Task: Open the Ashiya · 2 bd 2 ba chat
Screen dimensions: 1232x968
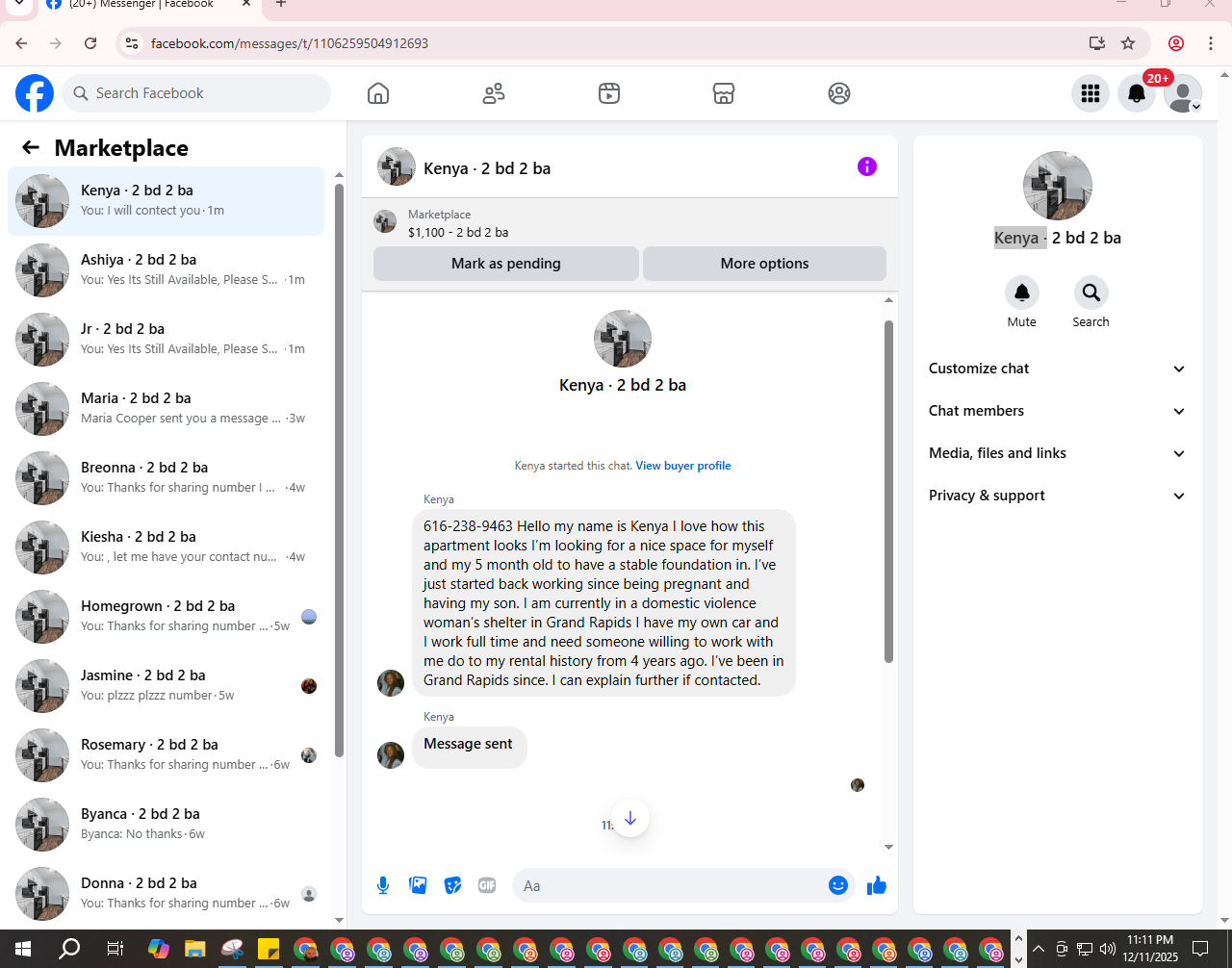Action: coord(167,270)
